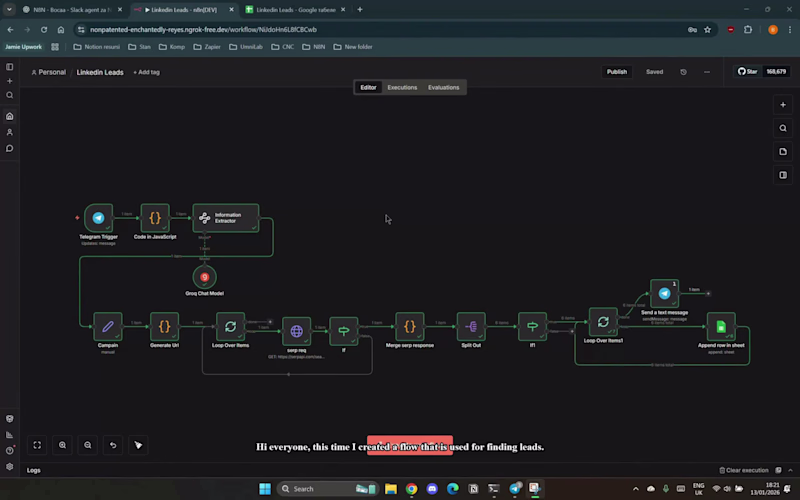800x500 pixels.
Task: Open the CNC bookmark folder
Action: tap(283, 47)
